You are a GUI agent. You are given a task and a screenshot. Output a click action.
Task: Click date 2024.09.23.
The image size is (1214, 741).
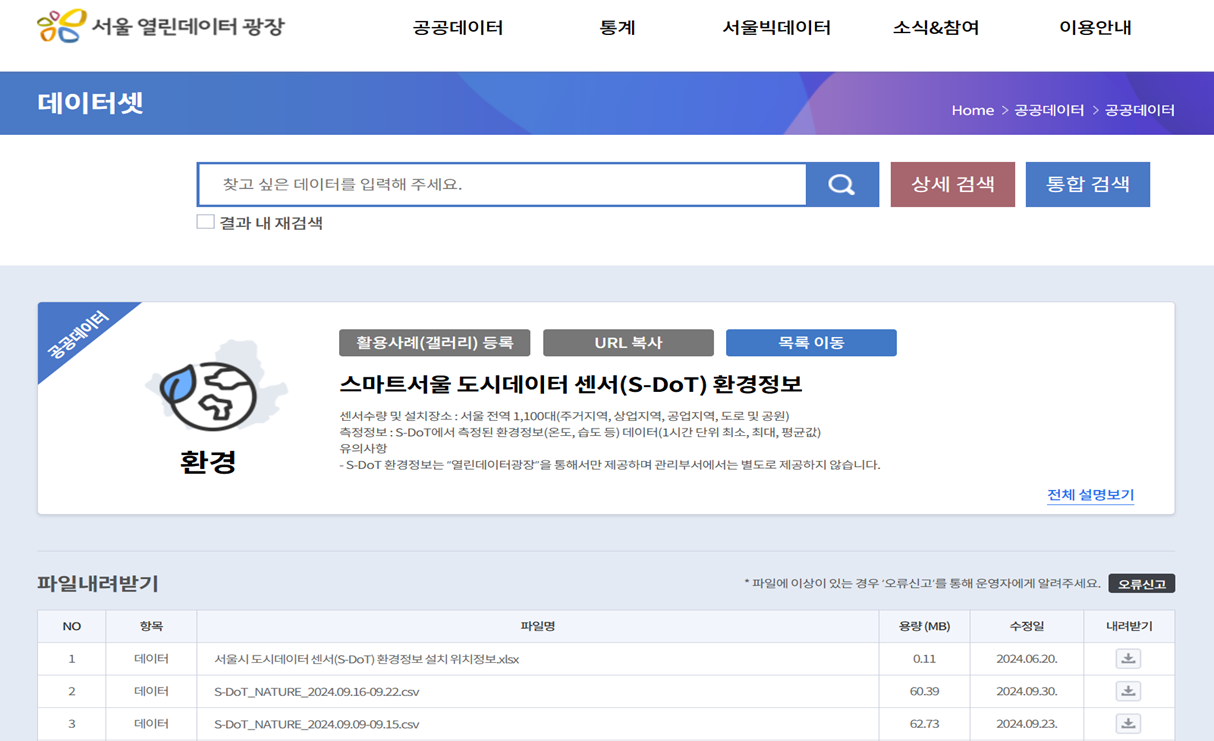pos(1027,724)
